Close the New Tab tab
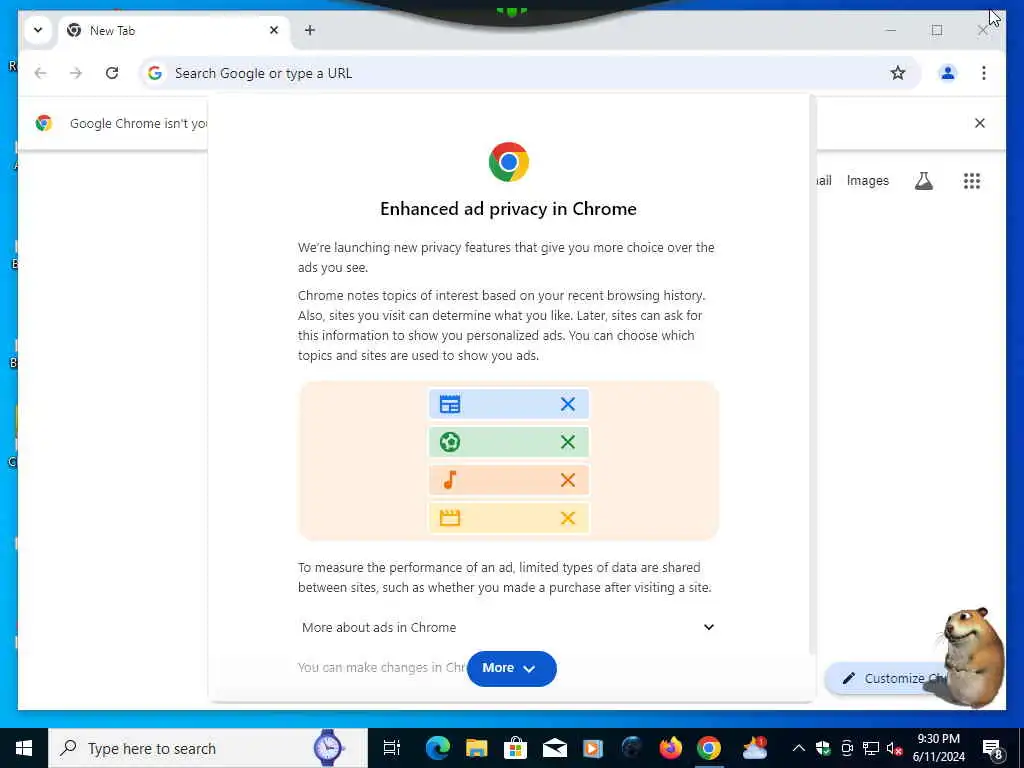The height and width of the screenshot is (768, 1024). point(274,30)
